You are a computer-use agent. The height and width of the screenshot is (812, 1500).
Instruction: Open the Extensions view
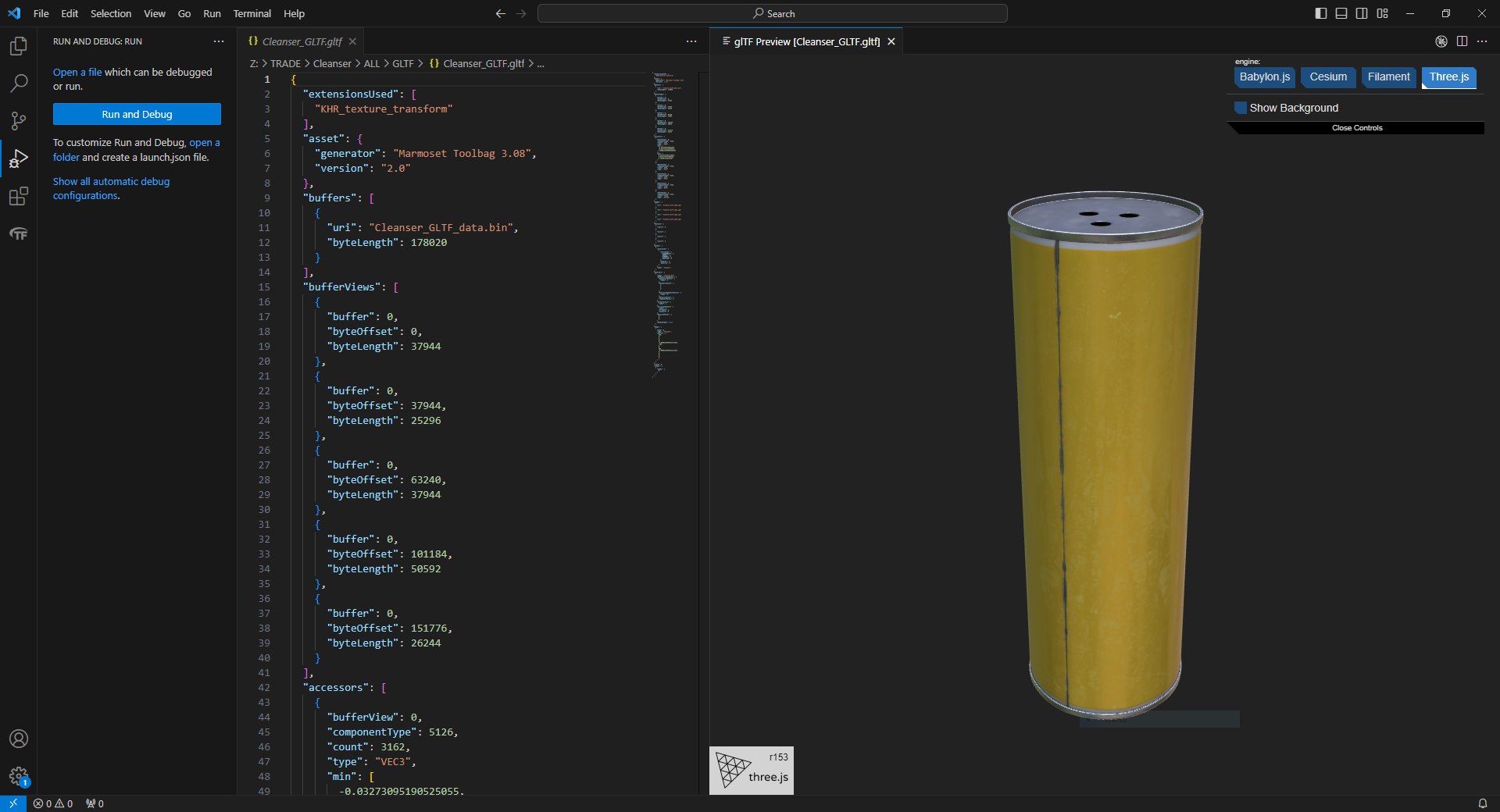click(18, 196)
